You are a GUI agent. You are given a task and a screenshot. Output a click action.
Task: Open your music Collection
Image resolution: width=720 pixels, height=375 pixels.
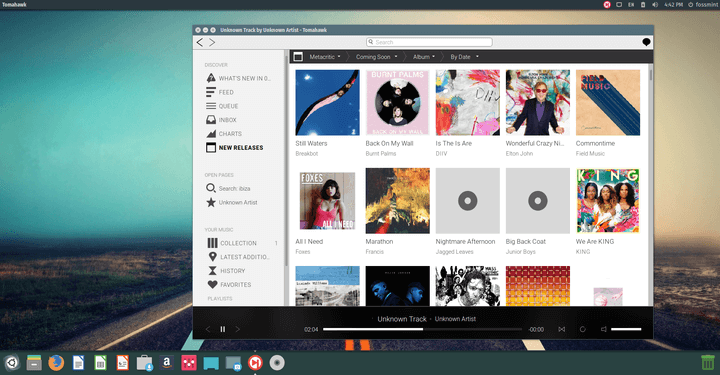click(232, 243)
